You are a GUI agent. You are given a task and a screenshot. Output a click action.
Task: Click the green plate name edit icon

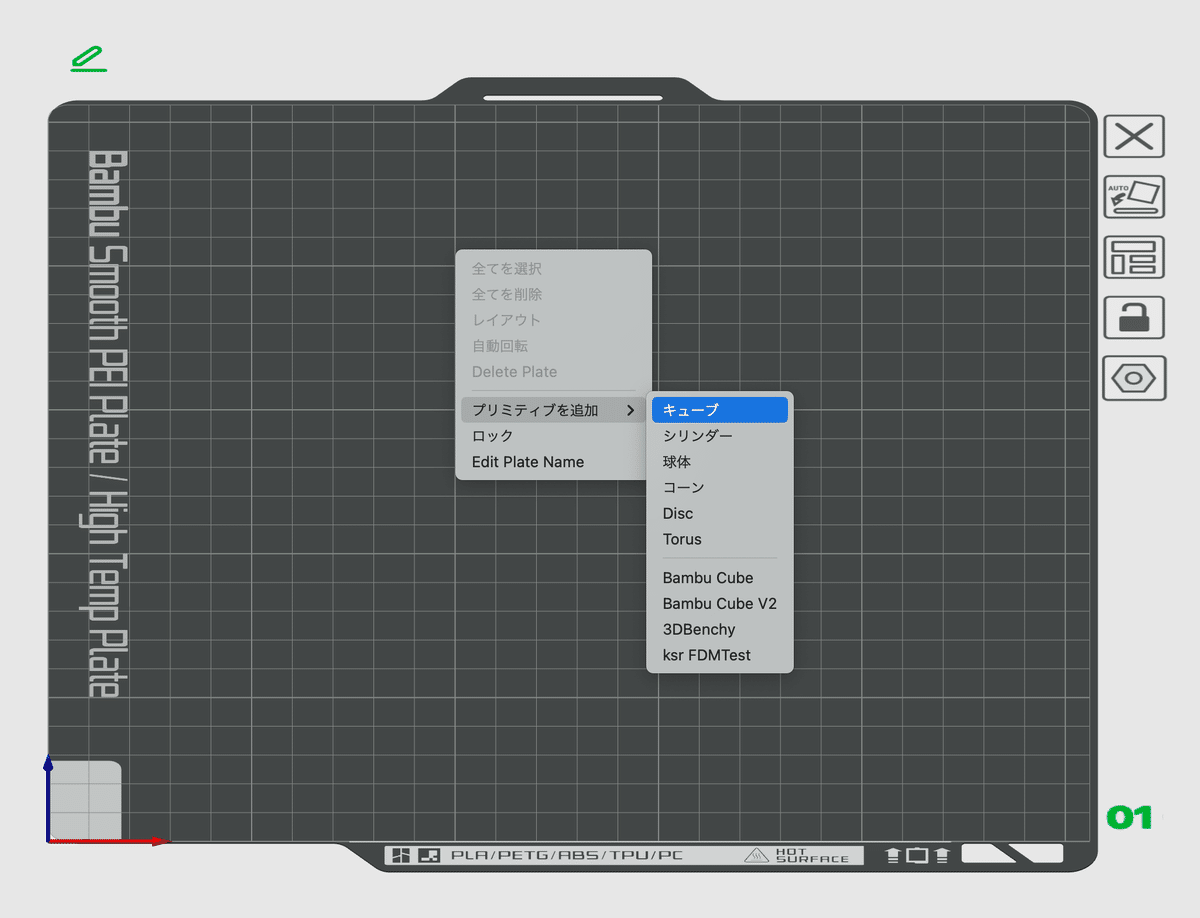pyautogui.click(x=89, y=59)
